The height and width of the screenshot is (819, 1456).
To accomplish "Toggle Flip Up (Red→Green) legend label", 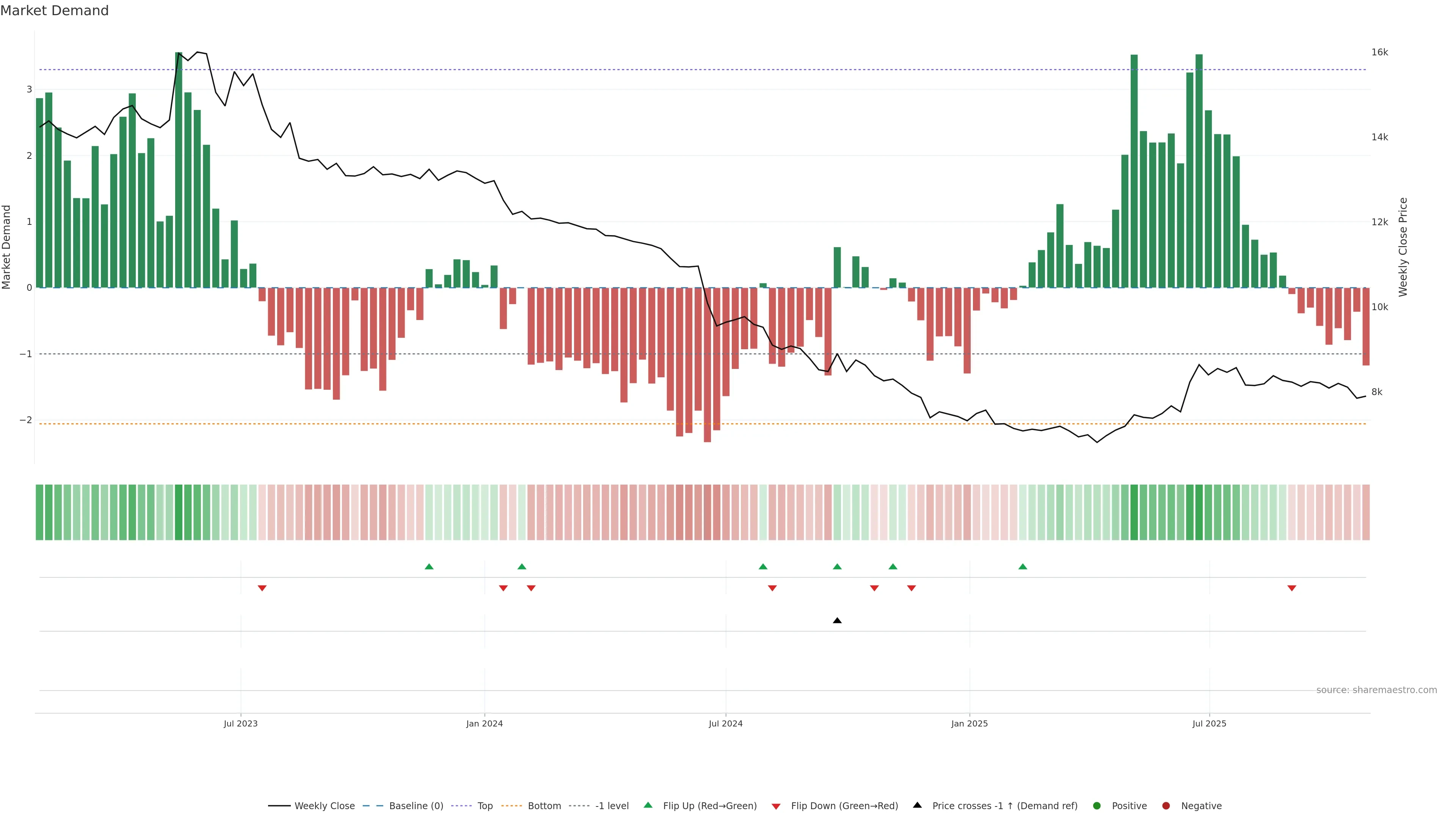I will pyautogui.click(x=709, y=806).
